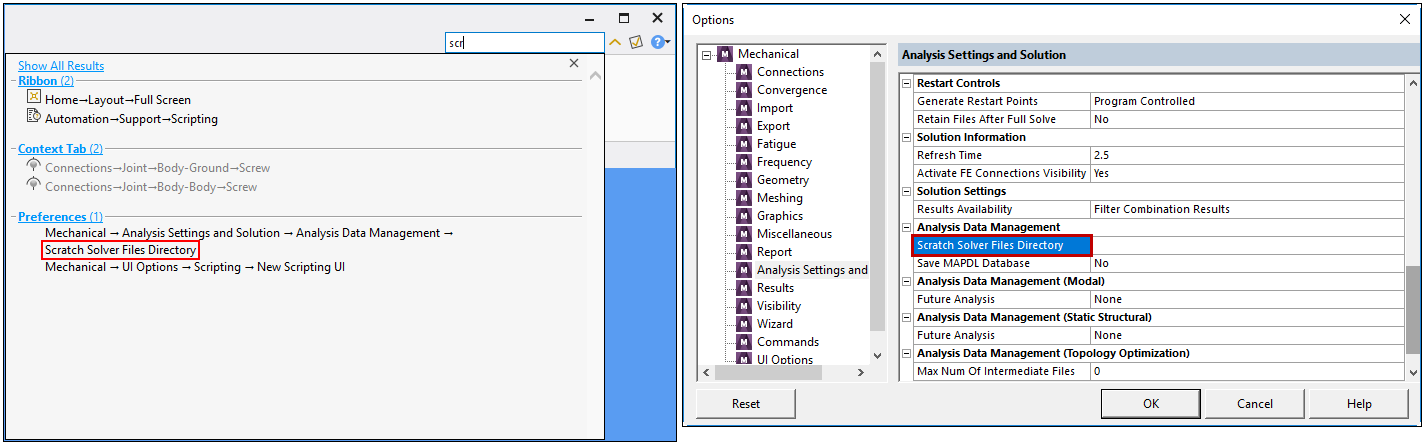Click the Visibility M icon in Options tree
Viewport: 1425px width, 445px height.
coord(744,306)
